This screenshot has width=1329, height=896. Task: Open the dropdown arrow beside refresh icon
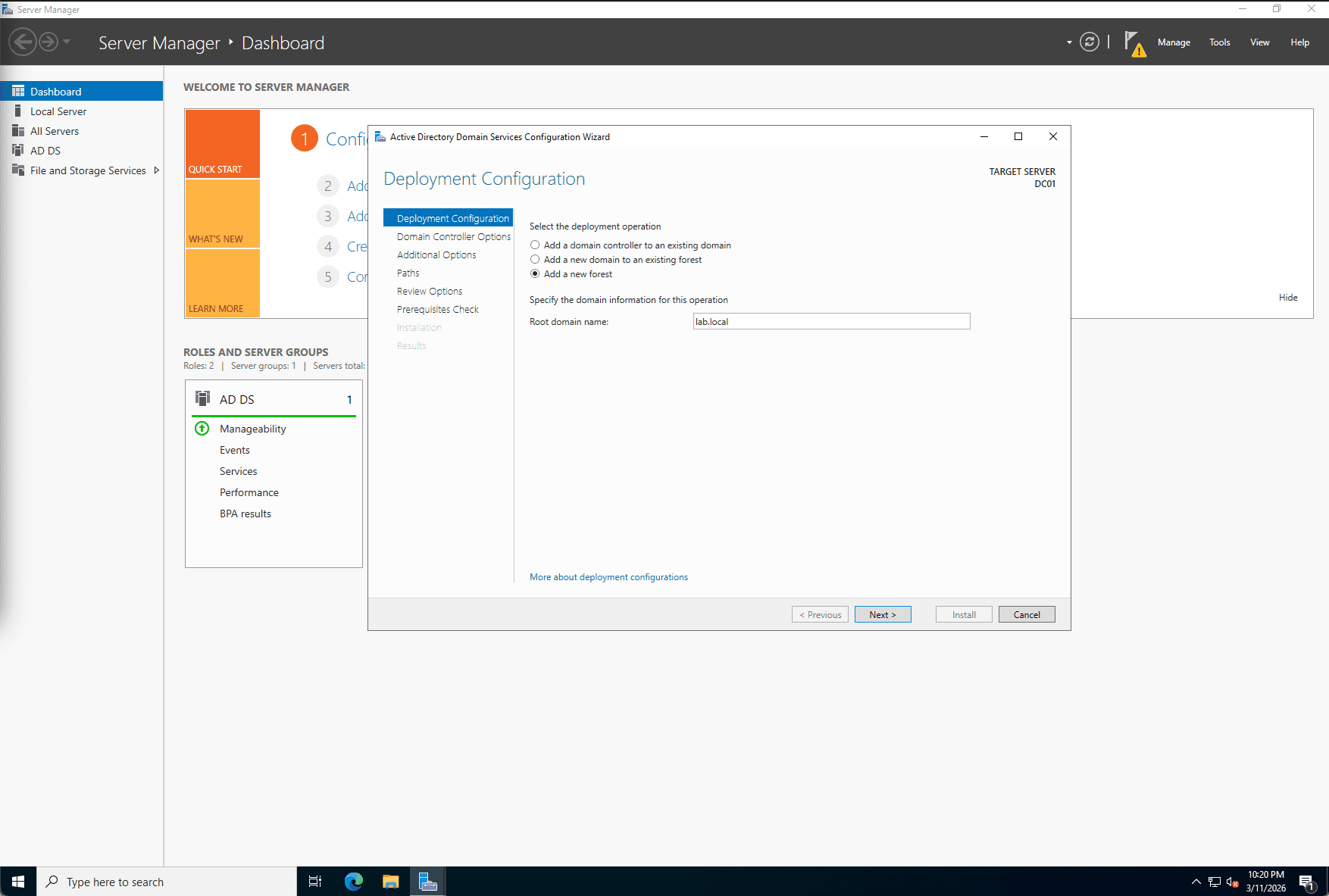point(1069,42)
